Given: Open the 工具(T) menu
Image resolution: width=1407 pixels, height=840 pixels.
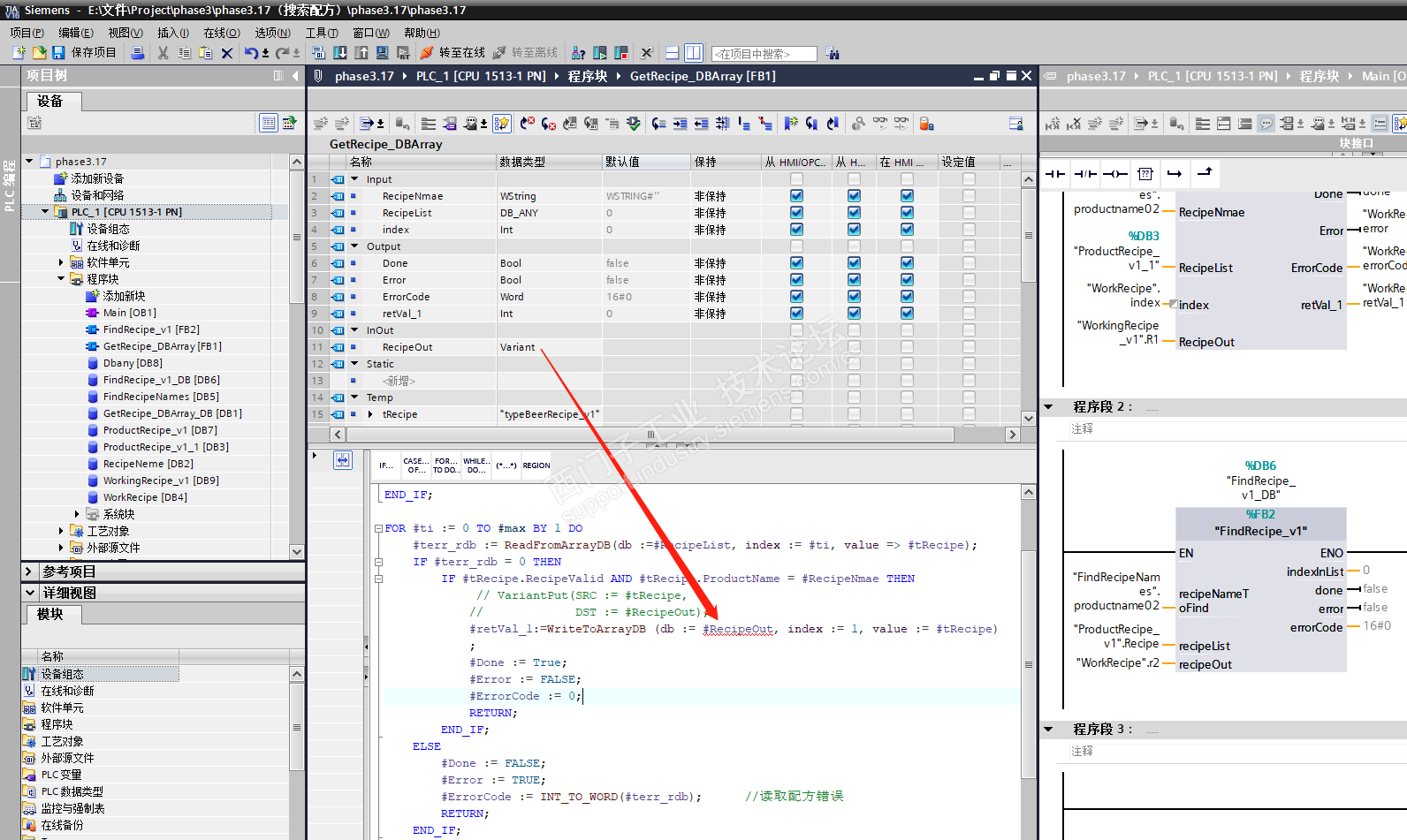Looking at the screenshot, I should coord(322,33).
